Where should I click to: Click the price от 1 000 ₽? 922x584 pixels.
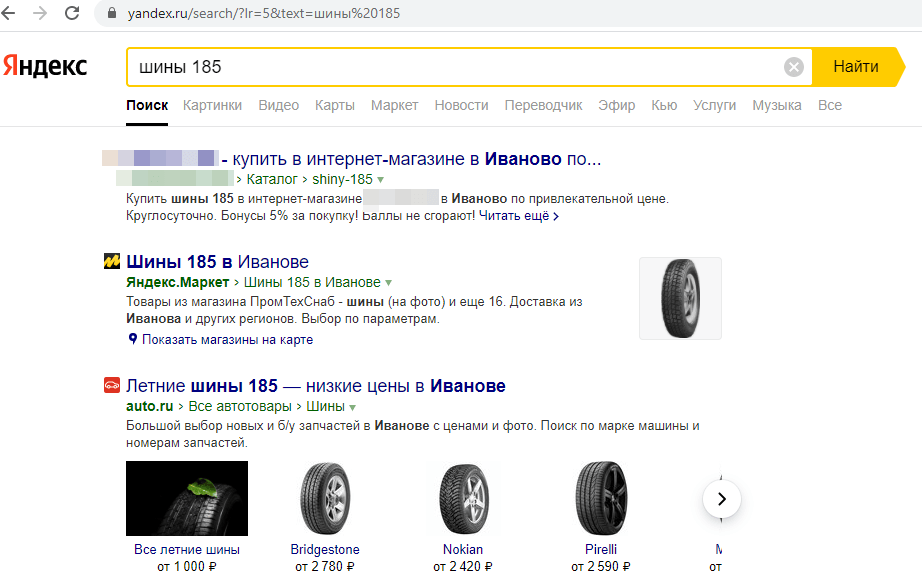click(187, 566)
